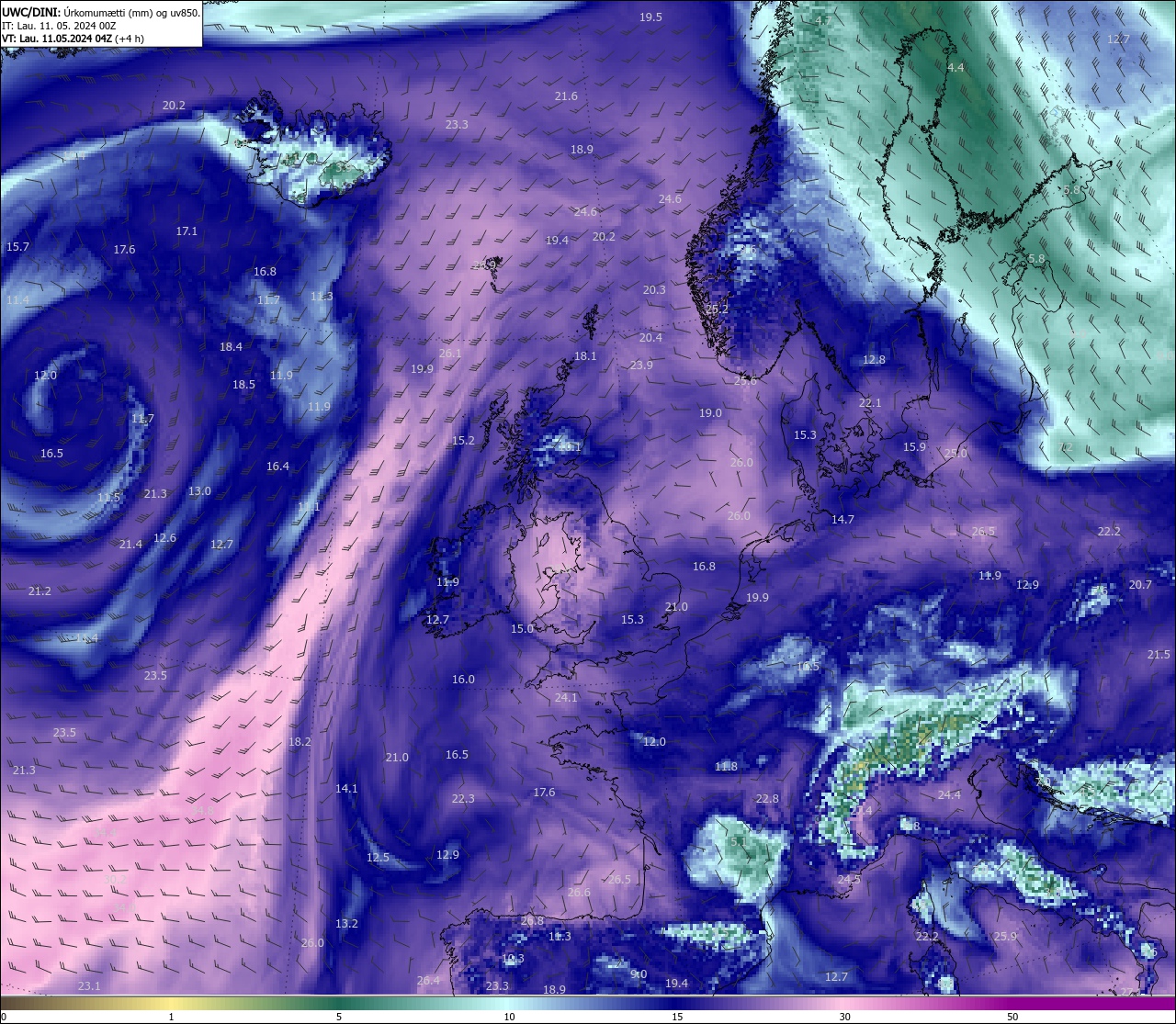Click the VT: Lau. 11.05.2024 04Z (+4 h) line
1176x1024 pixels.
point(73,39)
